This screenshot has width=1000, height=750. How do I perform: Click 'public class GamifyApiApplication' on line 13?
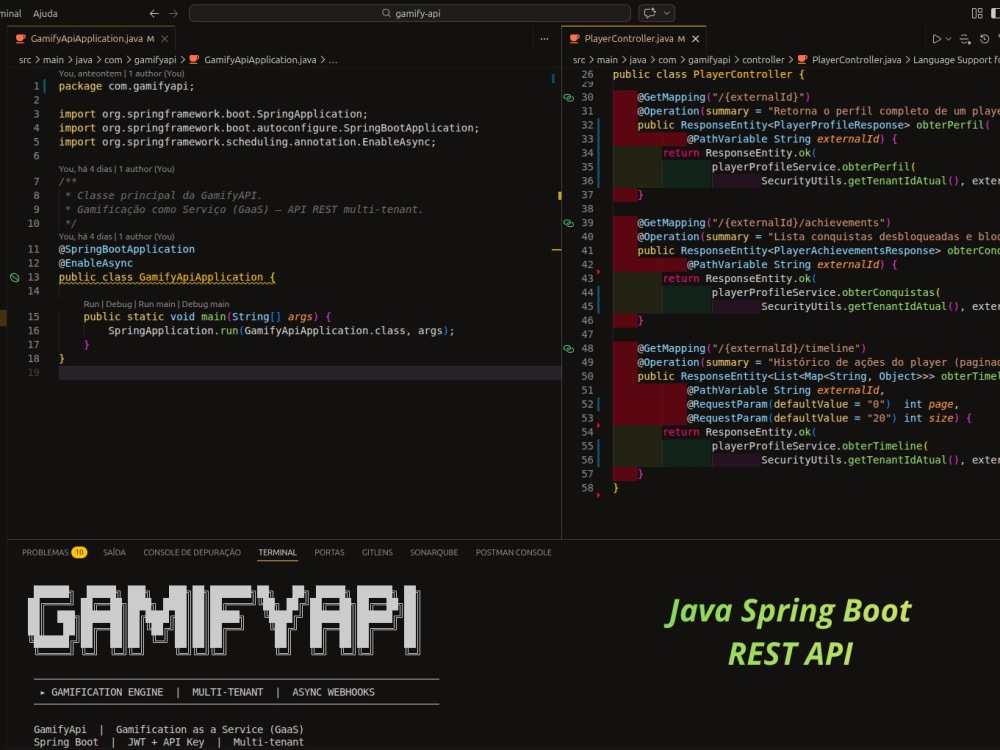coord(161,277)
